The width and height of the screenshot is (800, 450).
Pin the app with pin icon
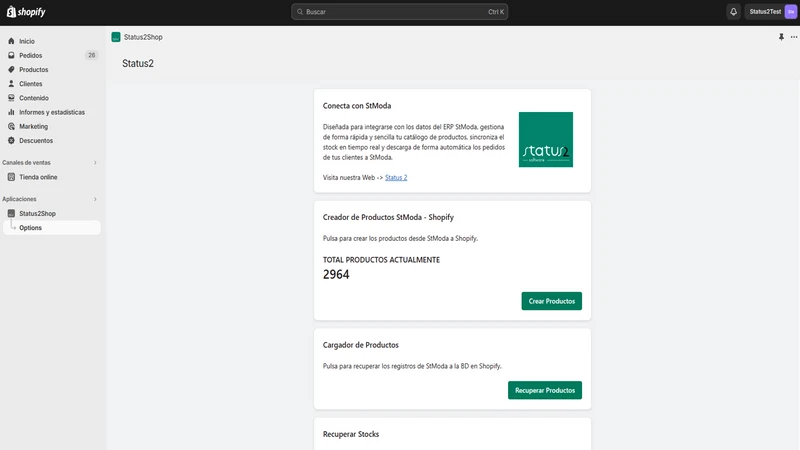pyautogui.click(x=781, y=37)
